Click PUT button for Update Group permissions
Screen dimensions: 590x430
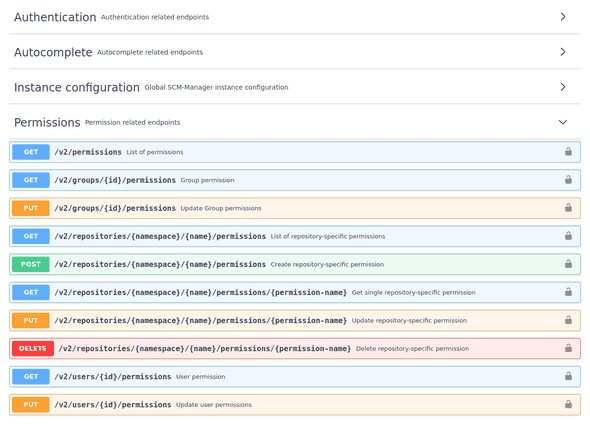[x=31, y=208]
